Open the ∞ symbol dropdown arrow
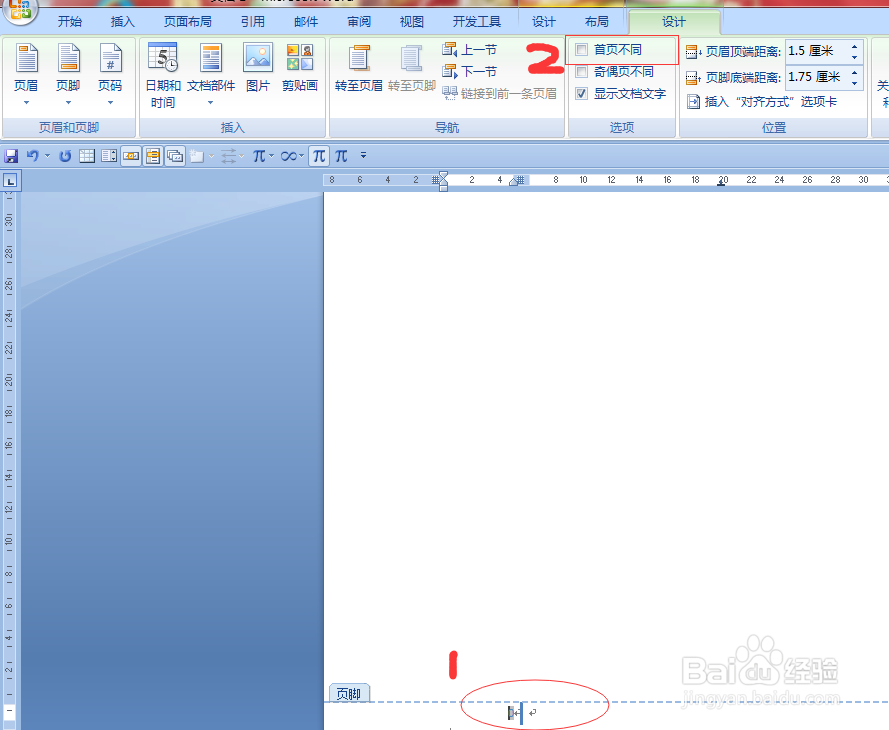 (x=301, y=156)
